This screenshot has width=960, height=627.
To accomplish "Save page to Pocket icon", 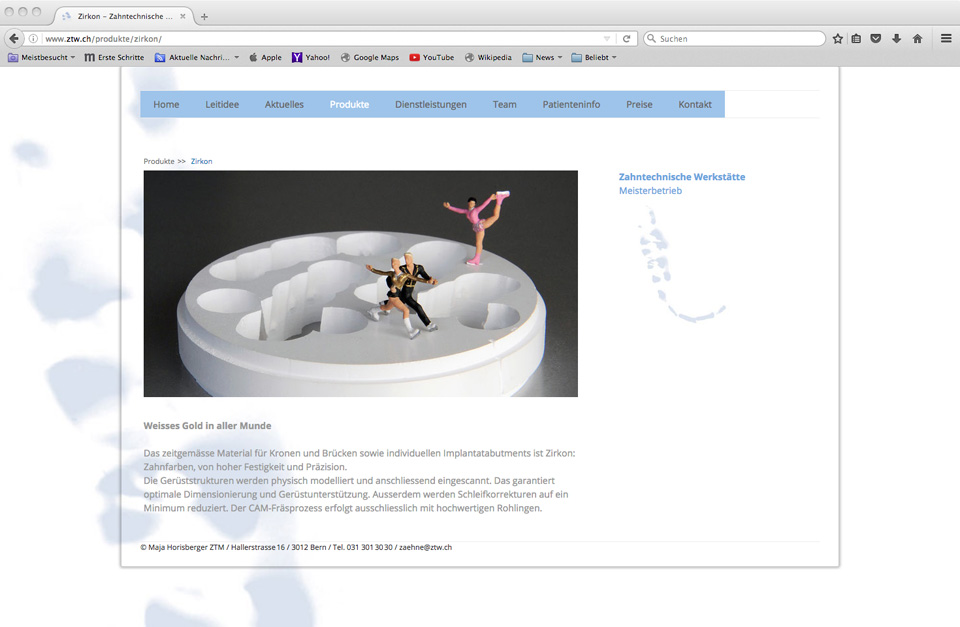I will coord(876,39).
